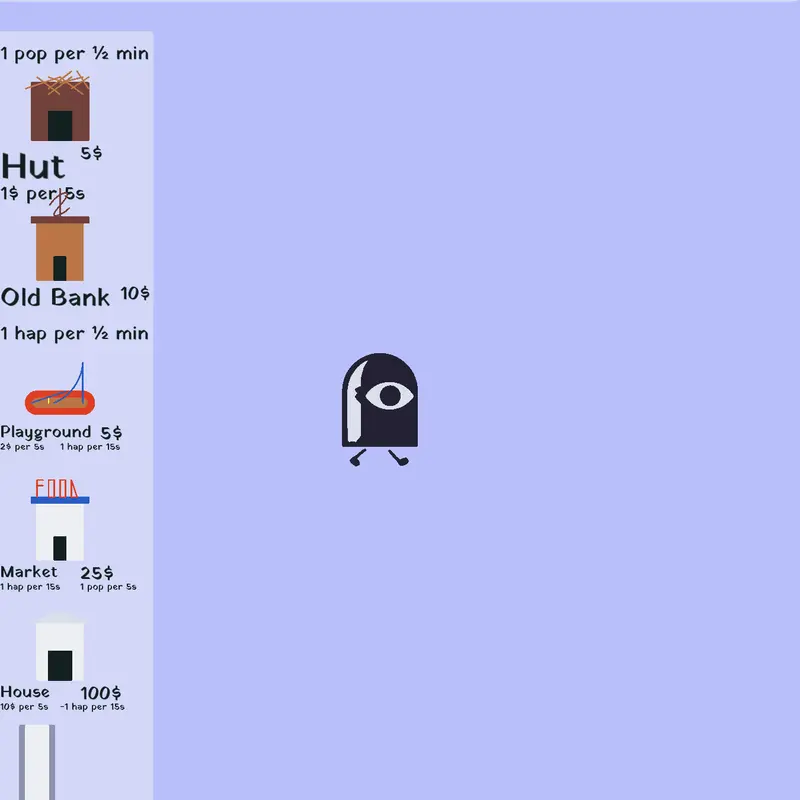This screenshot has height=800, width=800.
Task: Click the "Playground" name label
Action: (46, 433)
